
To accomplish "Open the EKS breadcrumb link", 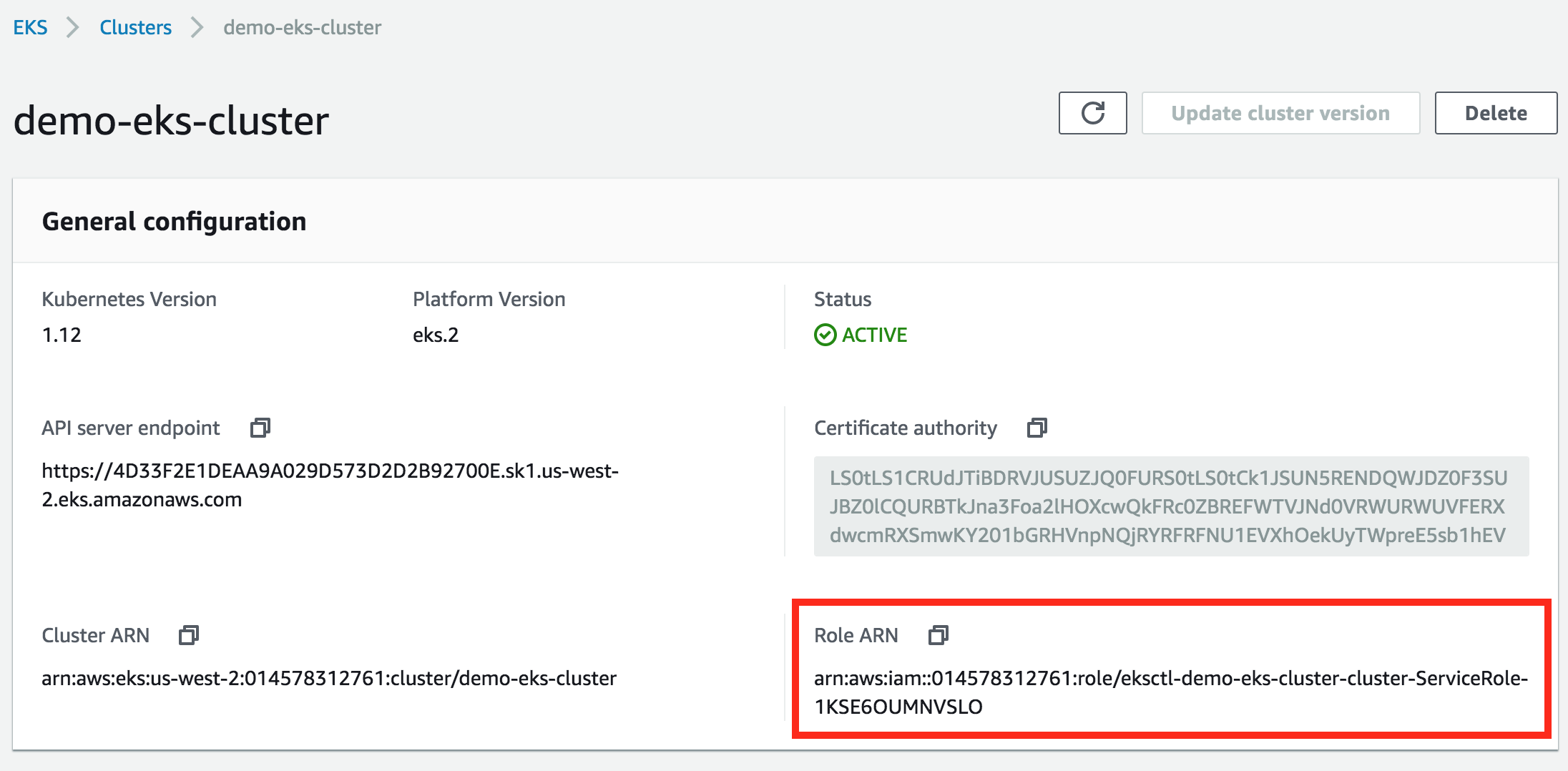I will tap(30, 27).
